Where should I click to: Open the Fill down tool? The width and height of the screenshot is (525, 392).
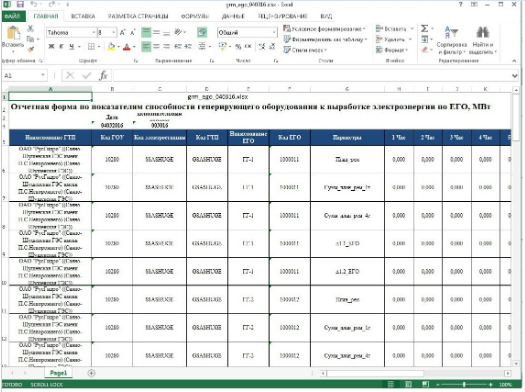pyautogui.click(x=425, y=39)
